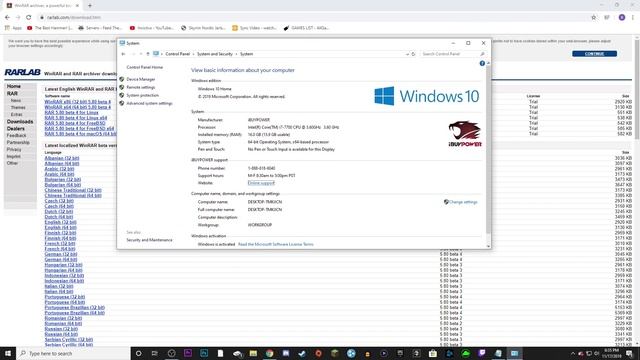Click the Chrome address bar
This screenshot has height=360, width=640.
(314, 18)
